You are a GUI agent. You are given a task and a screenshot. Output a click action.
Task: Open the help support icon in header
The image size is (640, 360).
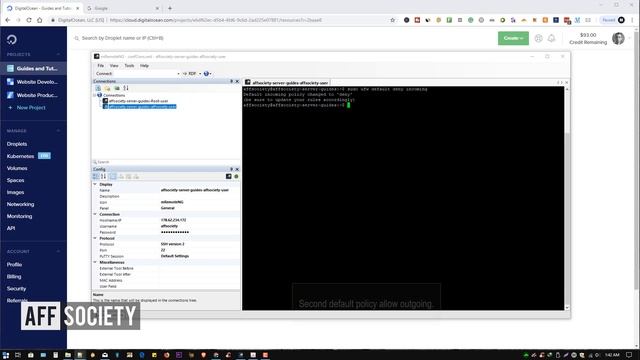538,38
